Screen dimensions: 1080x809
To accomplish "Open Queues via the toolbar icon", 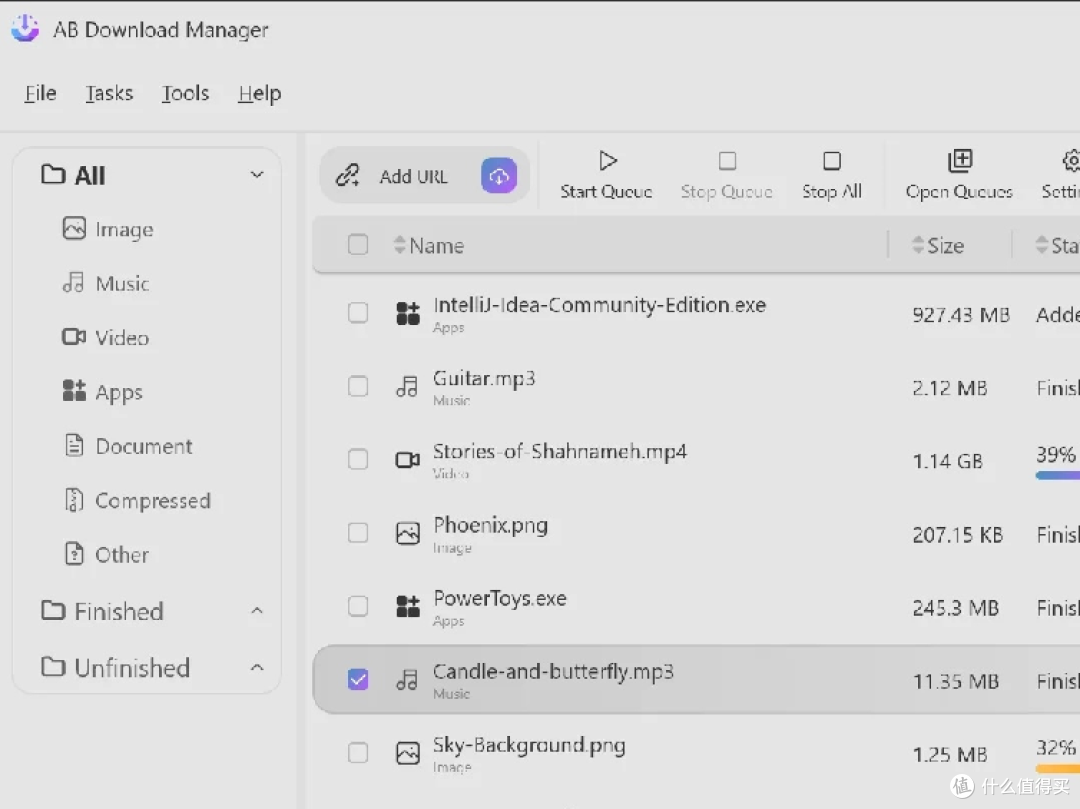I will tap(959, 161).
